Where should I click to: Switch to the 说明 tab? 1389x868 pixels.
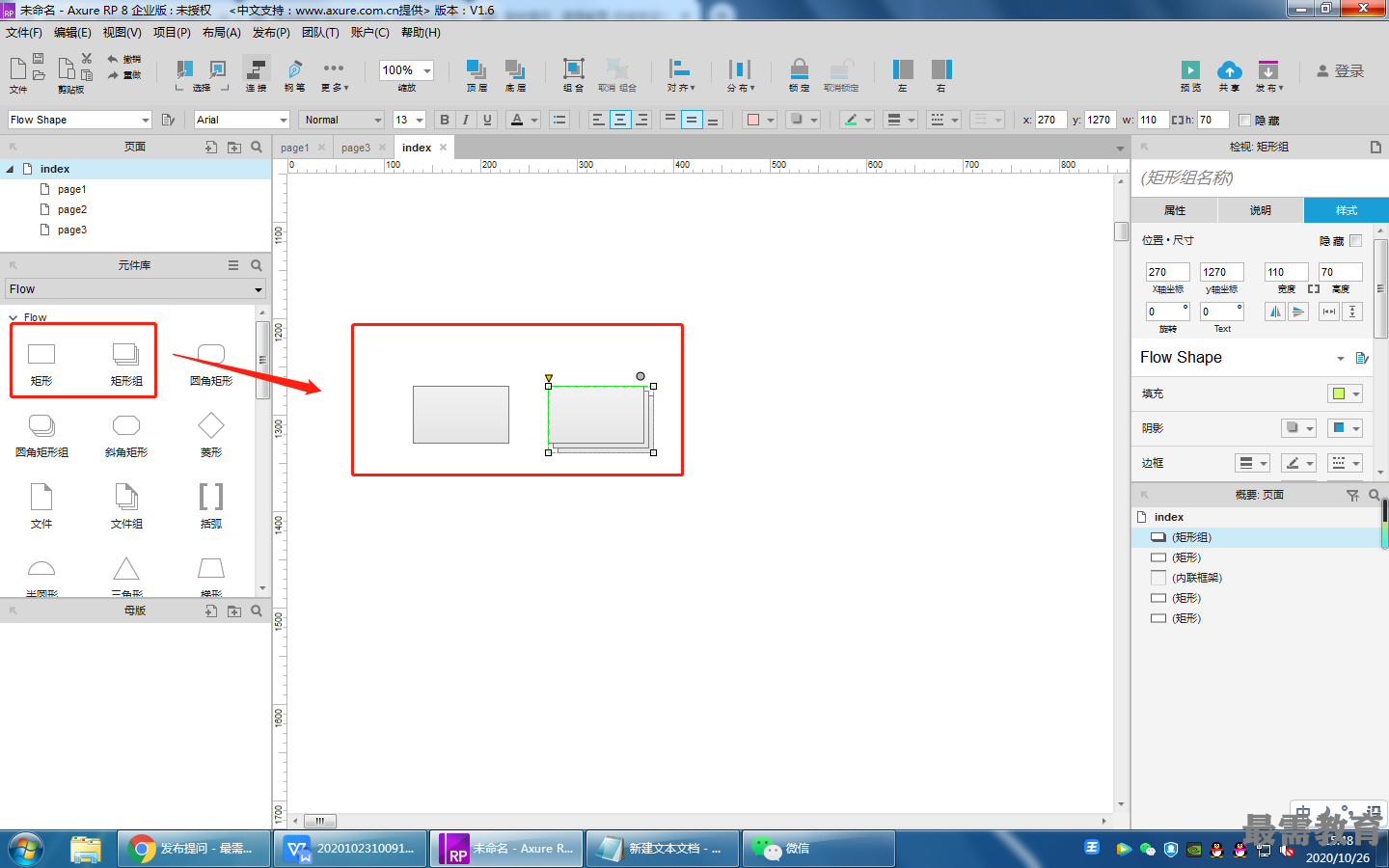click(1261, 210)
